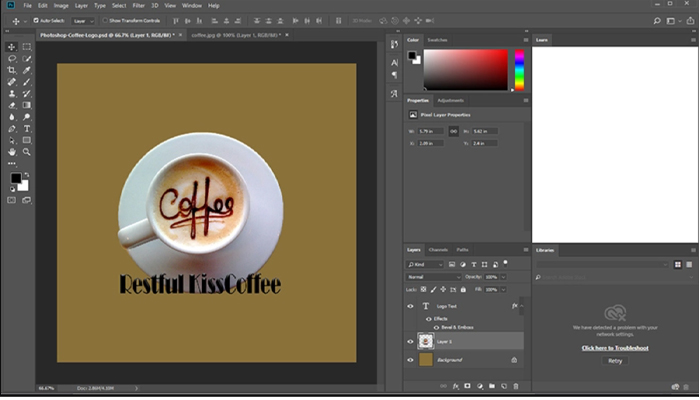Open the Opacity value dropdown
The height and width of the screenshot is (400, 700).
tap(503, 276)
